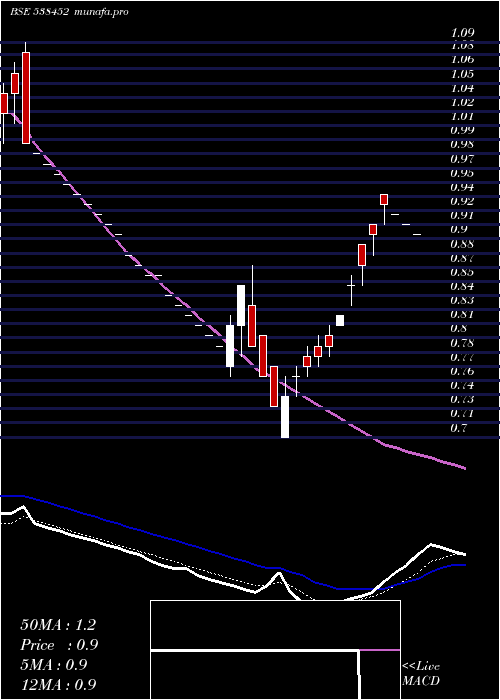The height and width of the screenshot is (700, 500).
Task: Click the 12MA : 0.9 readout
Action: tap(58, 685)
